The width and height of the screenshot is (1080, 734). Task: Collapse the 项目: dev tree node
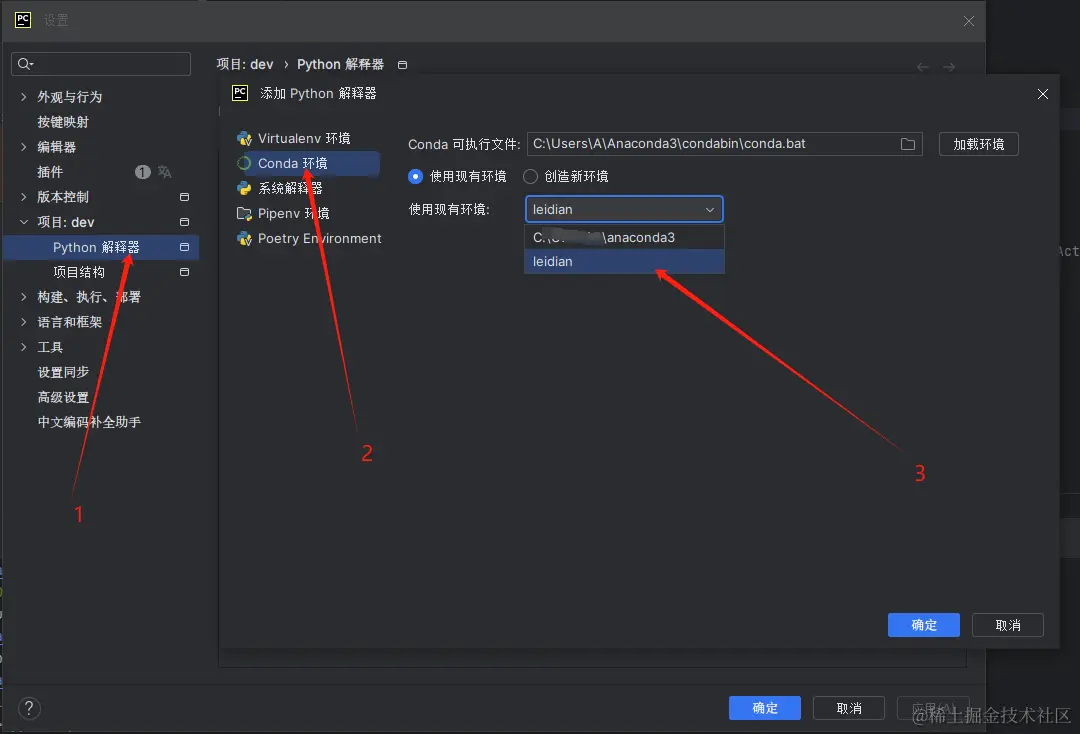(23, 222)
